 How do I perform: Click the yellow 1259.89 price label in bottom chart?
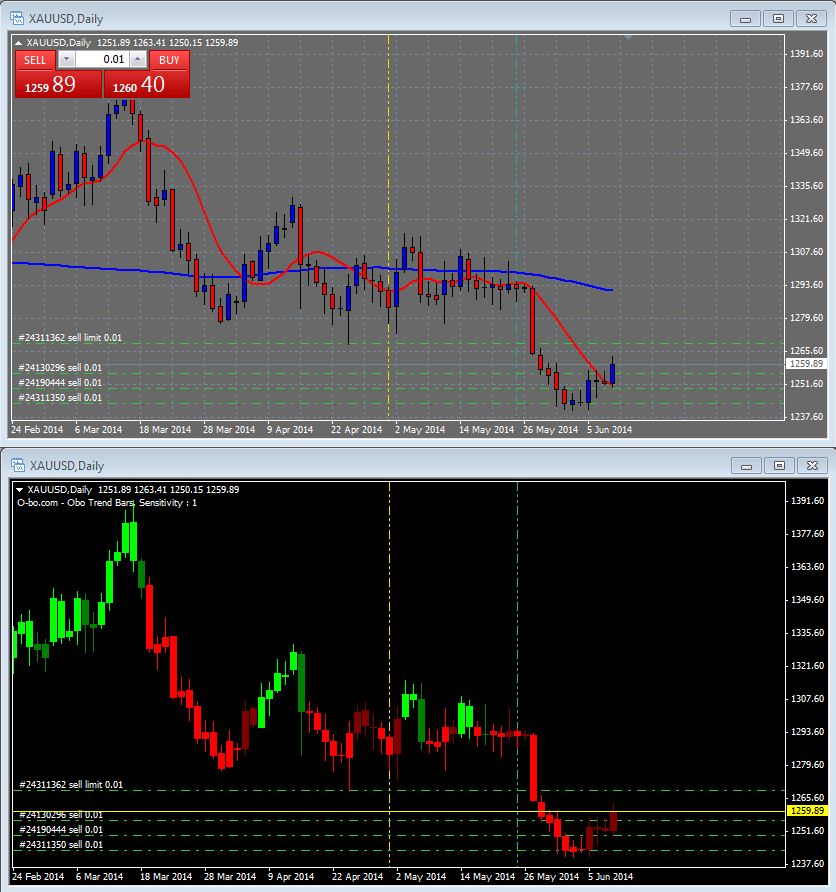(x=806, y=810)
